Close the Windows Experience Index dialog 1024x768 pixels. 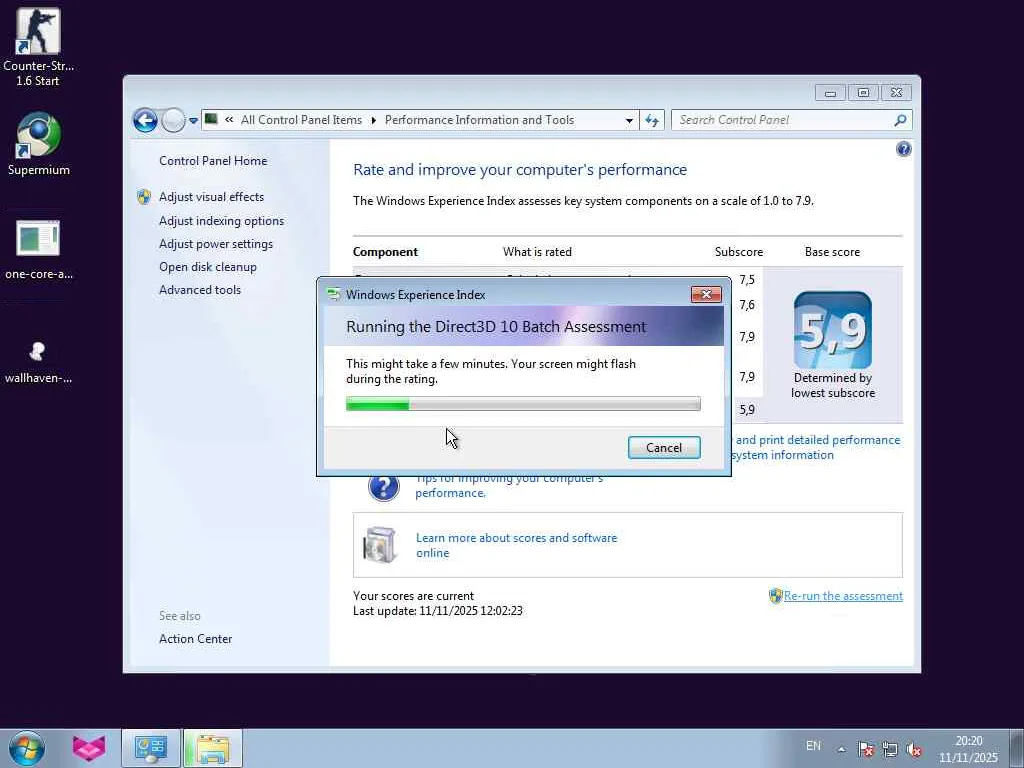coord(706,295)
